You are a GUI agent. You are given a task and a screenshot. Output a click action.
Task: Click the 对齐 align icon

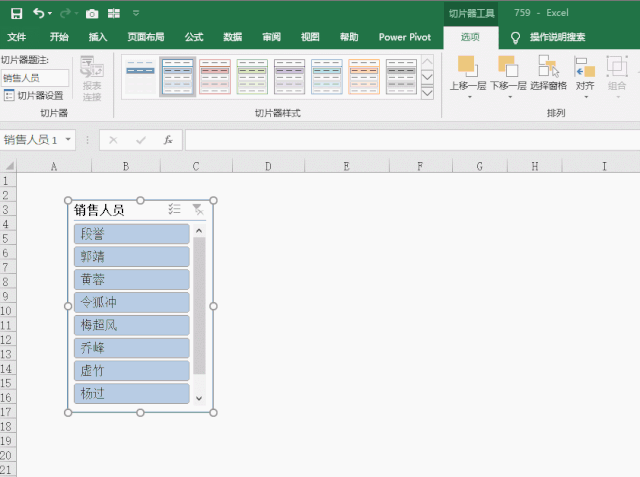point(585,73)
